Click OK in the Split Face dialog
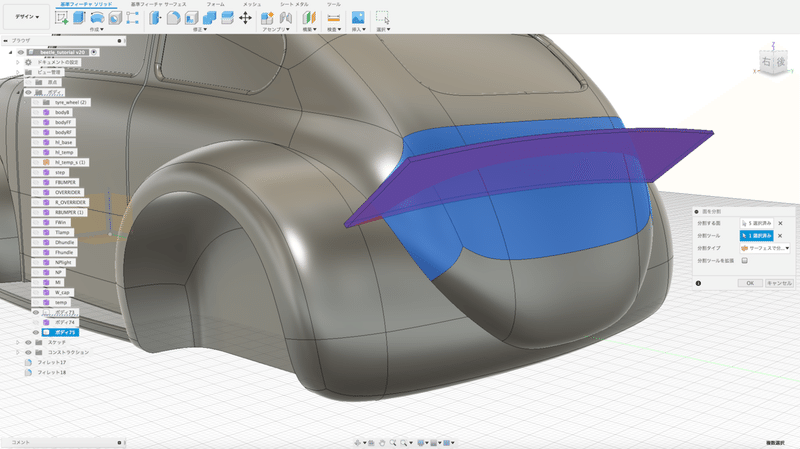 coord(750,283)
